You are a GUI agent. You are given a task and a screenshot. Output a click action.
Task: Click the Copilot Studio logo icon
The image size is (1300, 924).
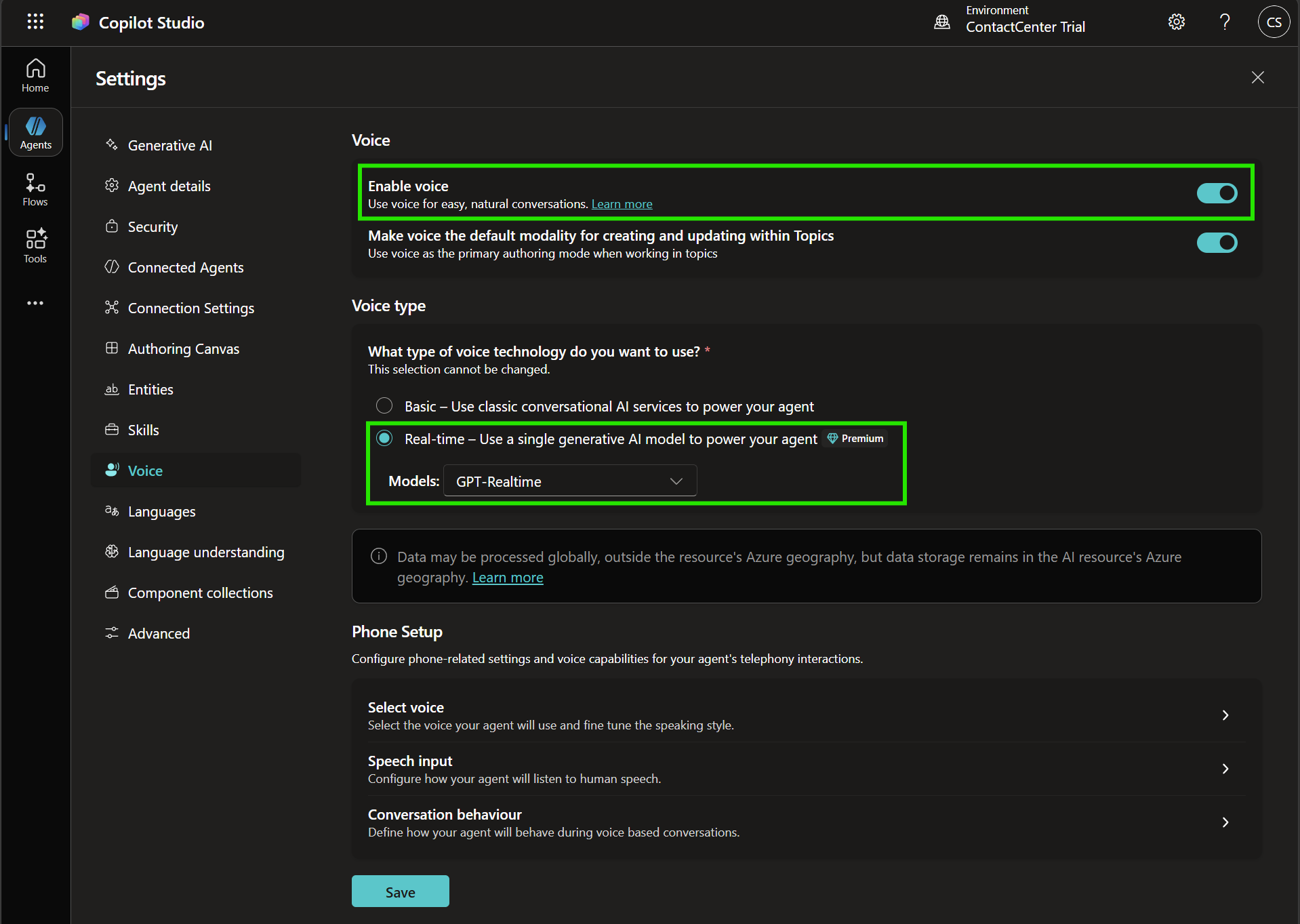click(x=81, y=22)
